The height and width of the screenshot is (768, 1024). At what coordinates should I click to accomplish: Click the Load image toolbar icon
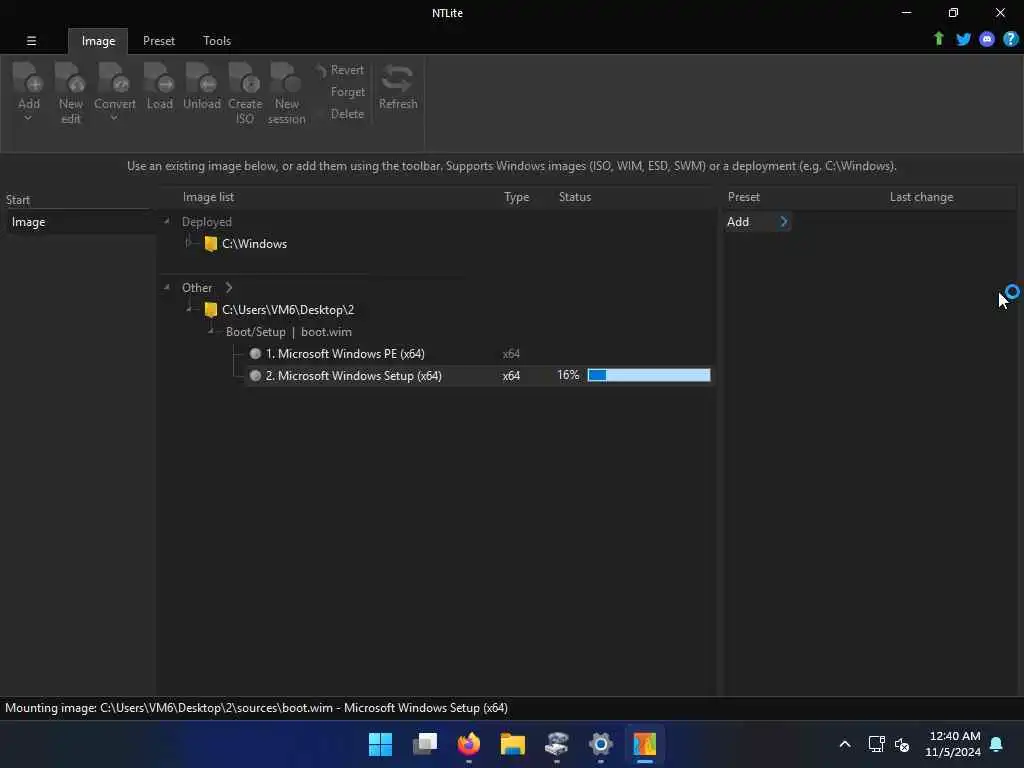coord(159,80)
